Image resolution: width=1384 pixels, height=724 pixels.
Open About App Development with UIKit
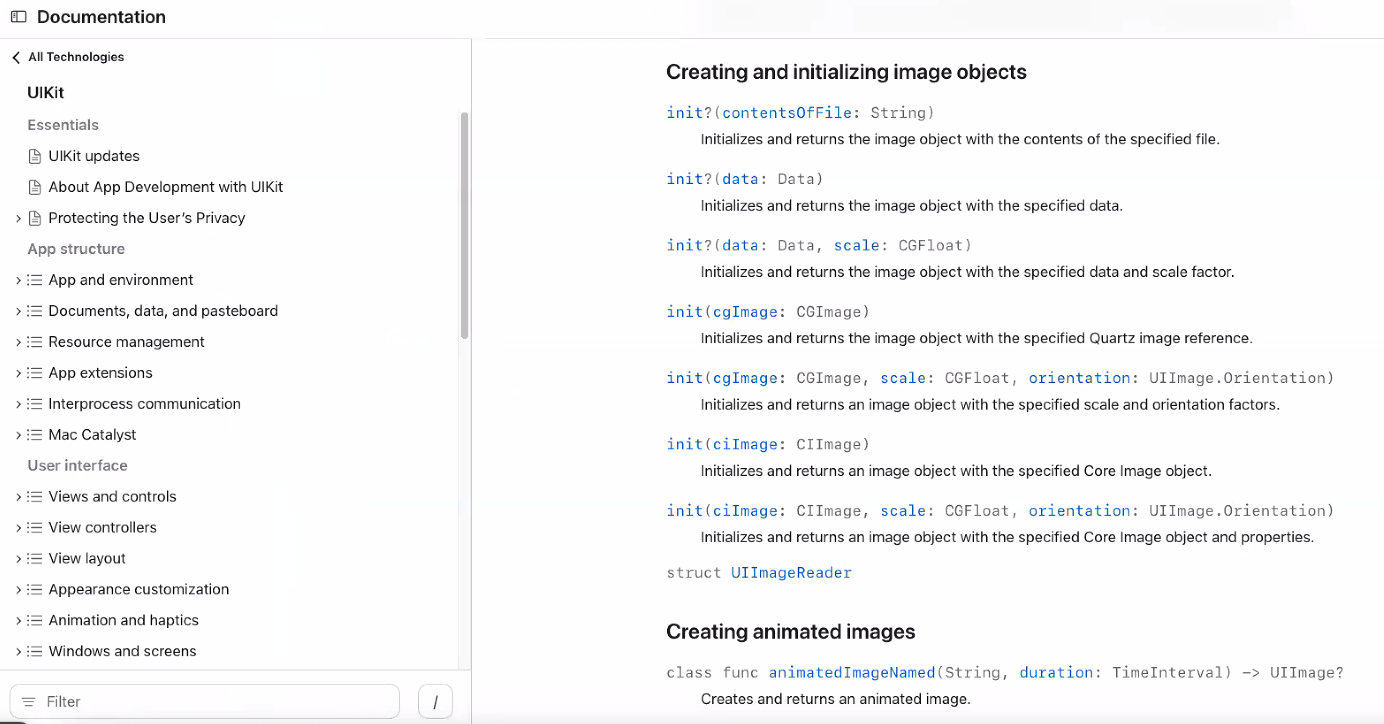tap(166, 187)
